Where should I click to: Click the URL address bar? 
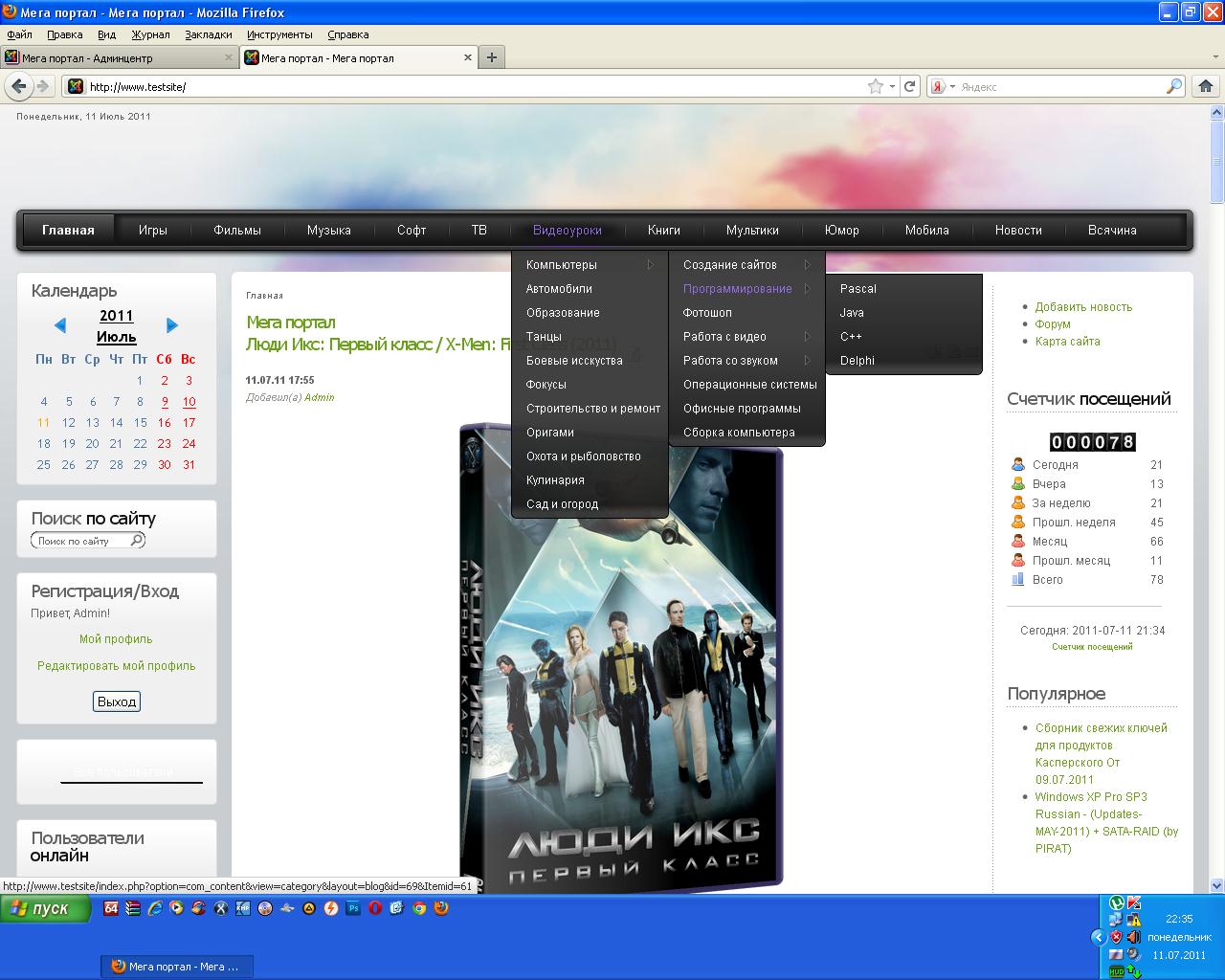[x=474, y=86]
